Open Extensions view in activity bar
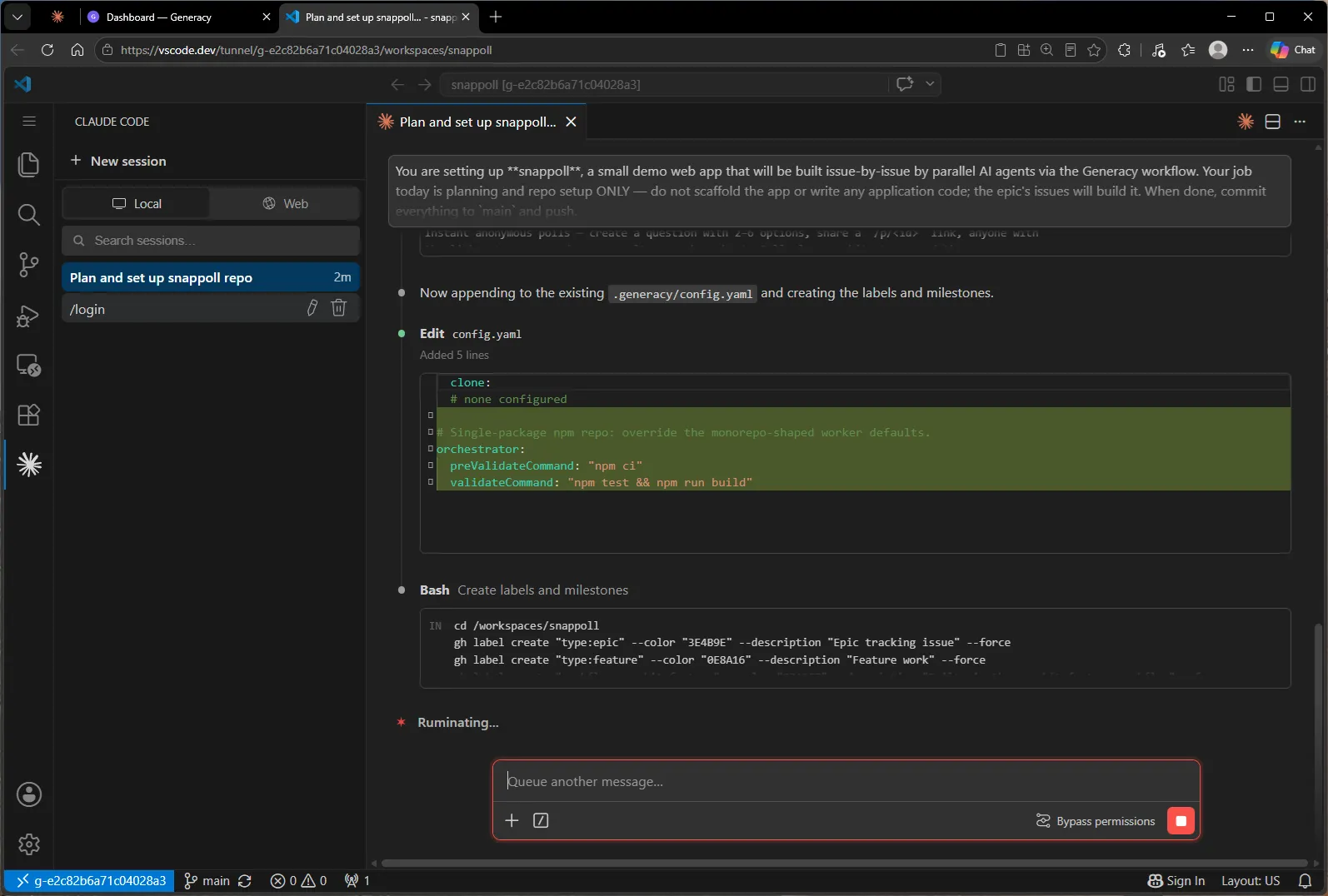 click(x=28, y=415)
